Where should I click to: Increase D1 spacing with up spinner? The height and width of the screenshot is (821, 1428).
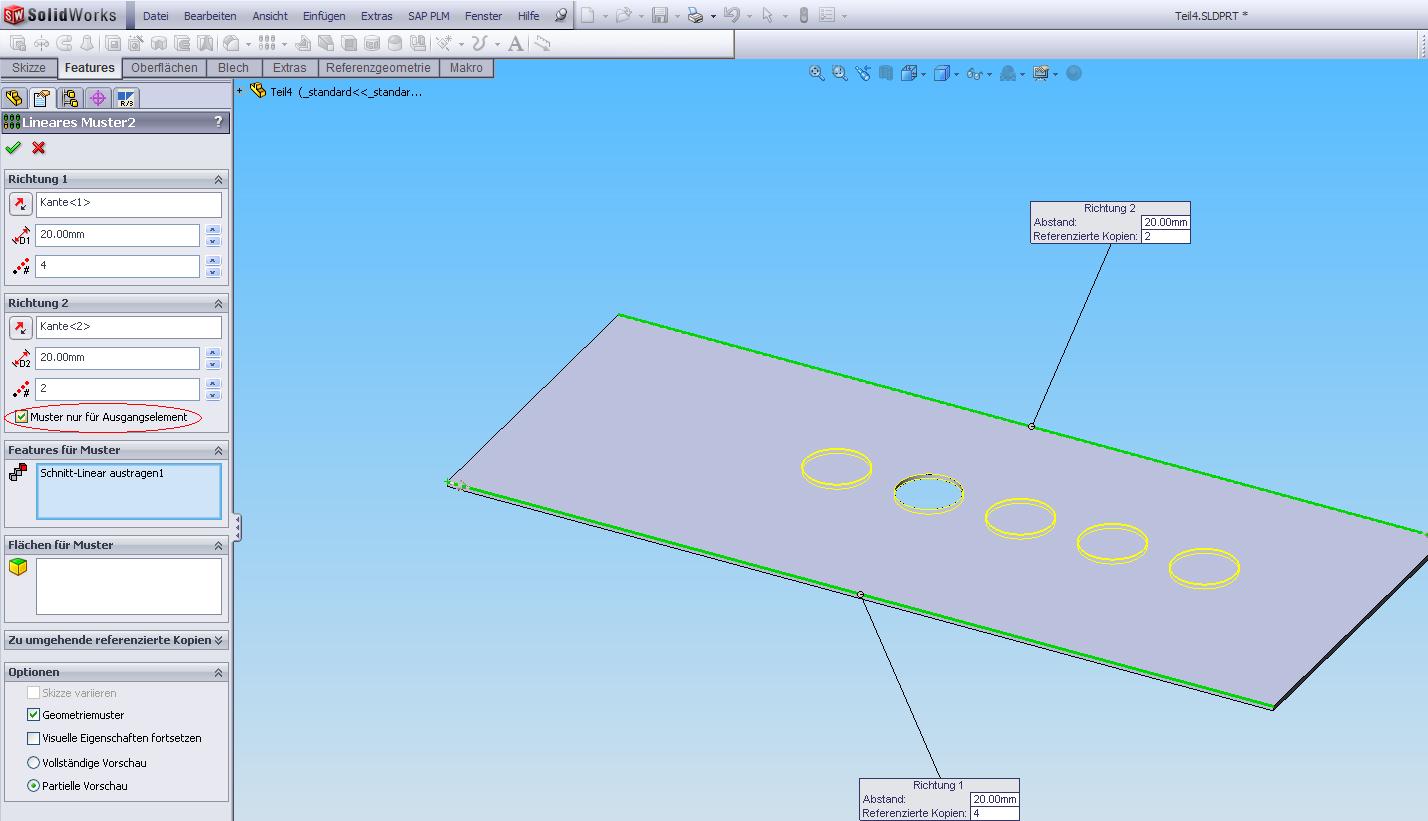[x=213, y=230]
